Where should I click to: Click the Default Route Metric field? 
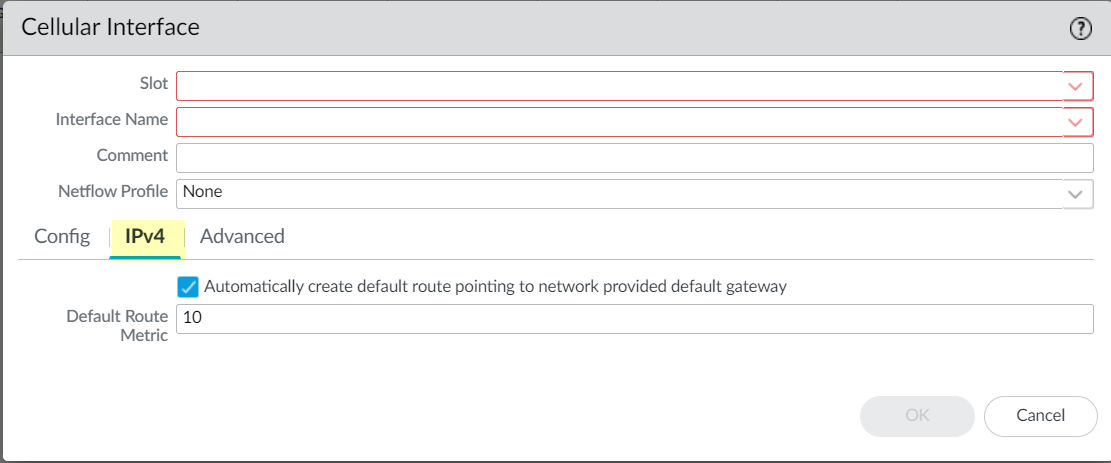click(634, 319)
